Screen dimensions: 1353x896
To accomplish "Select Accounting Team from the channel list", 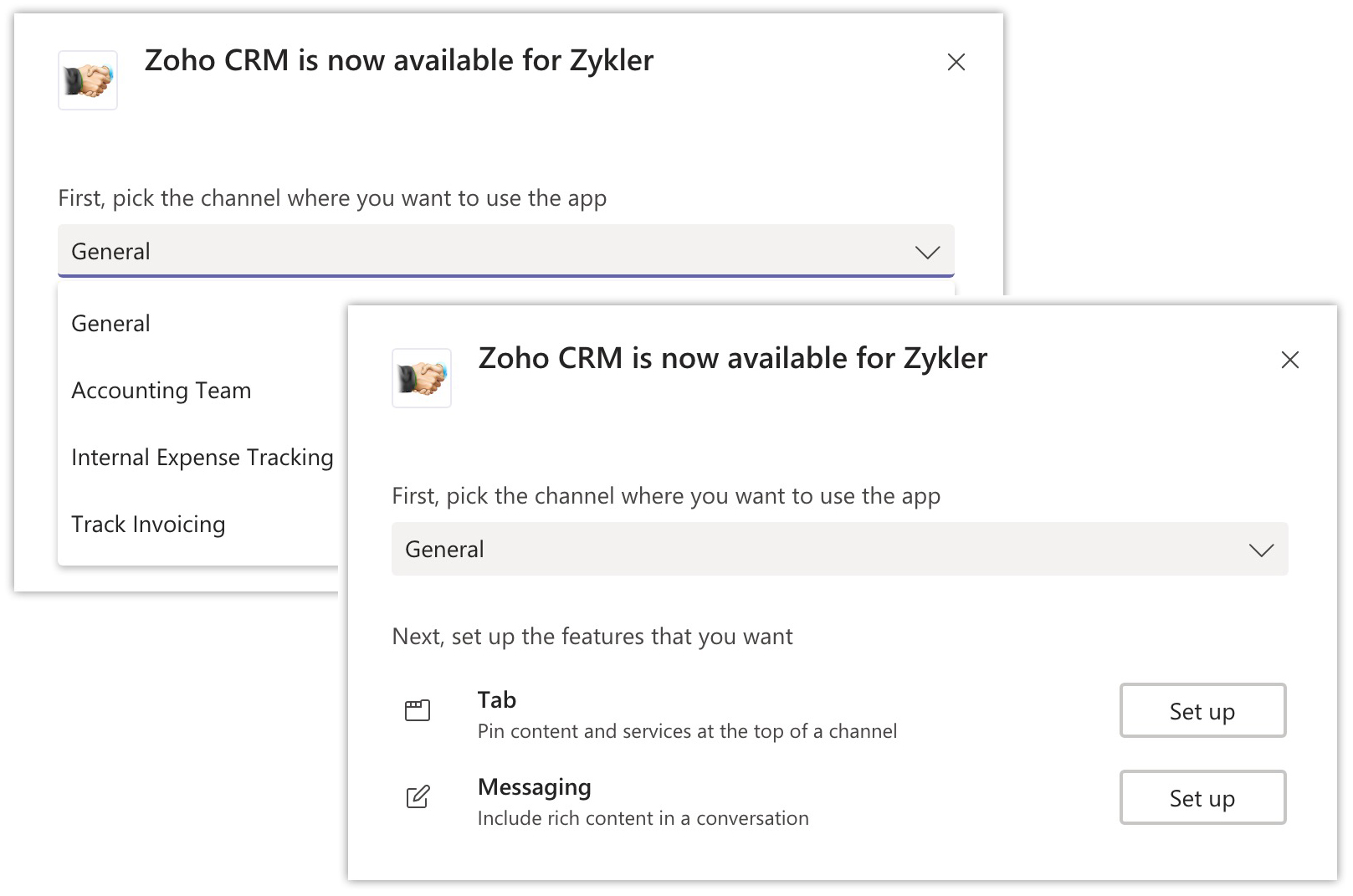I will click(x=161, y=391).
